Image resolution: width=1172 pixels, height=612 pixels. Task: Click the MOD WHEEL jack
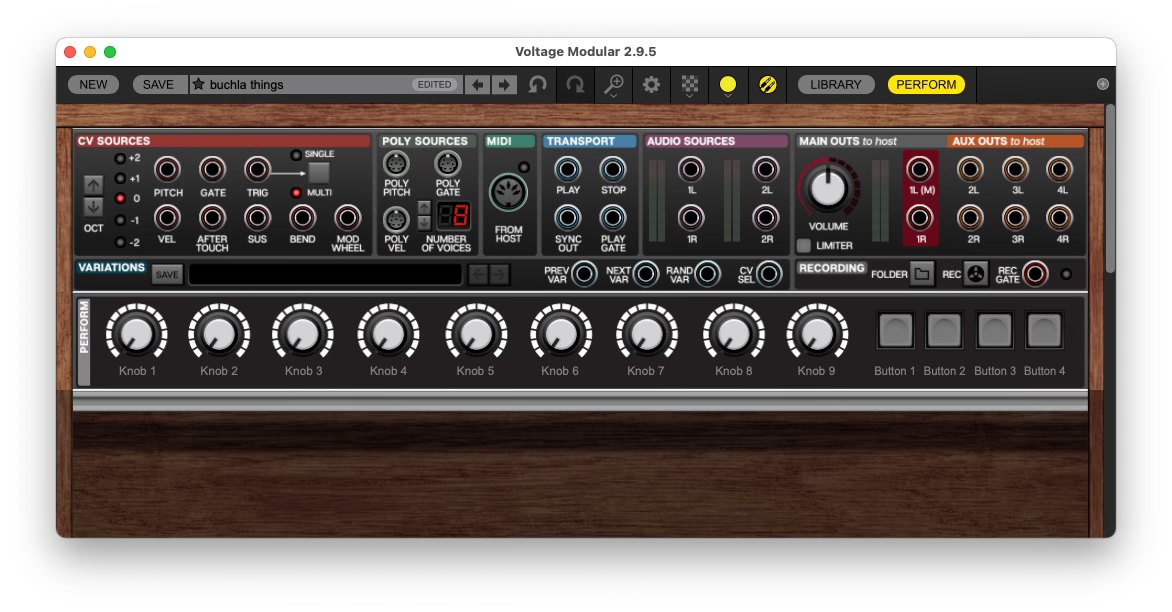tap(348, 218)
